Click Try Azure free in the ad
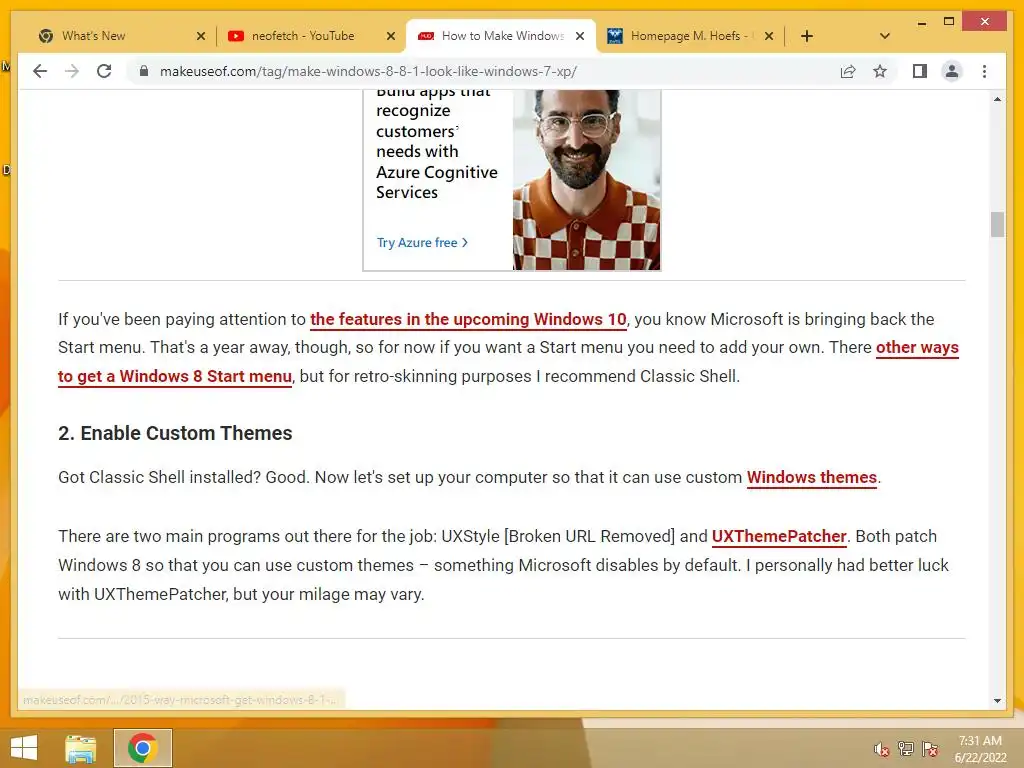 [422, 242]
